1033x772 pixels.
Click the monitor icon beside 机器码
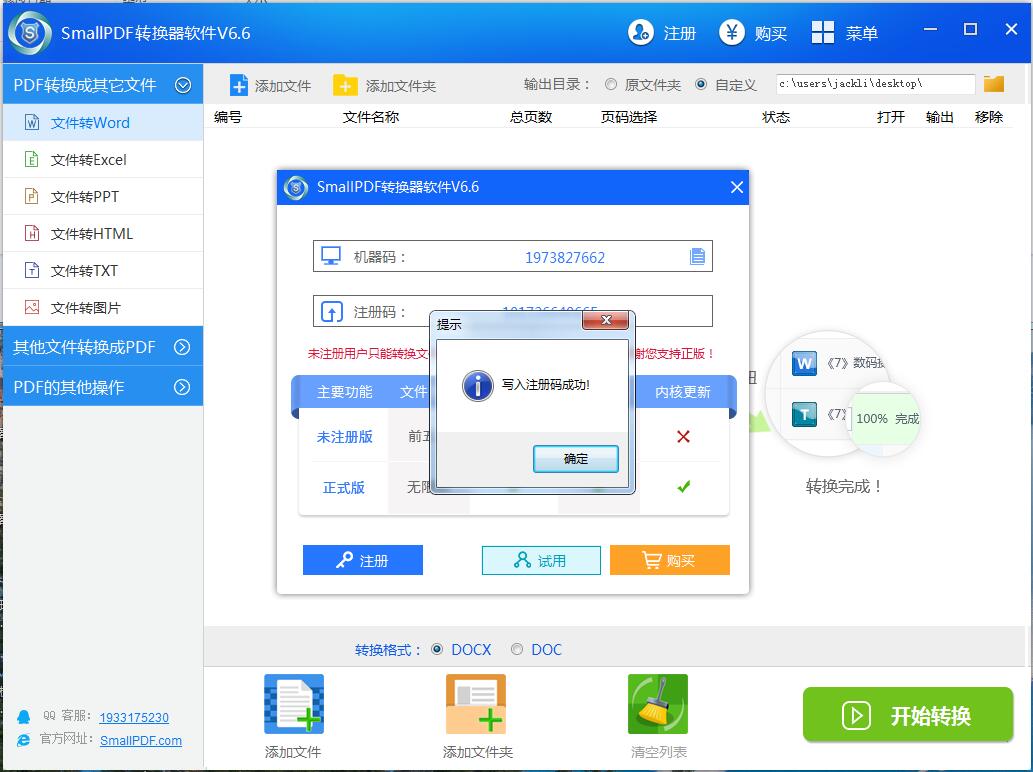click(x=331, y=256)
